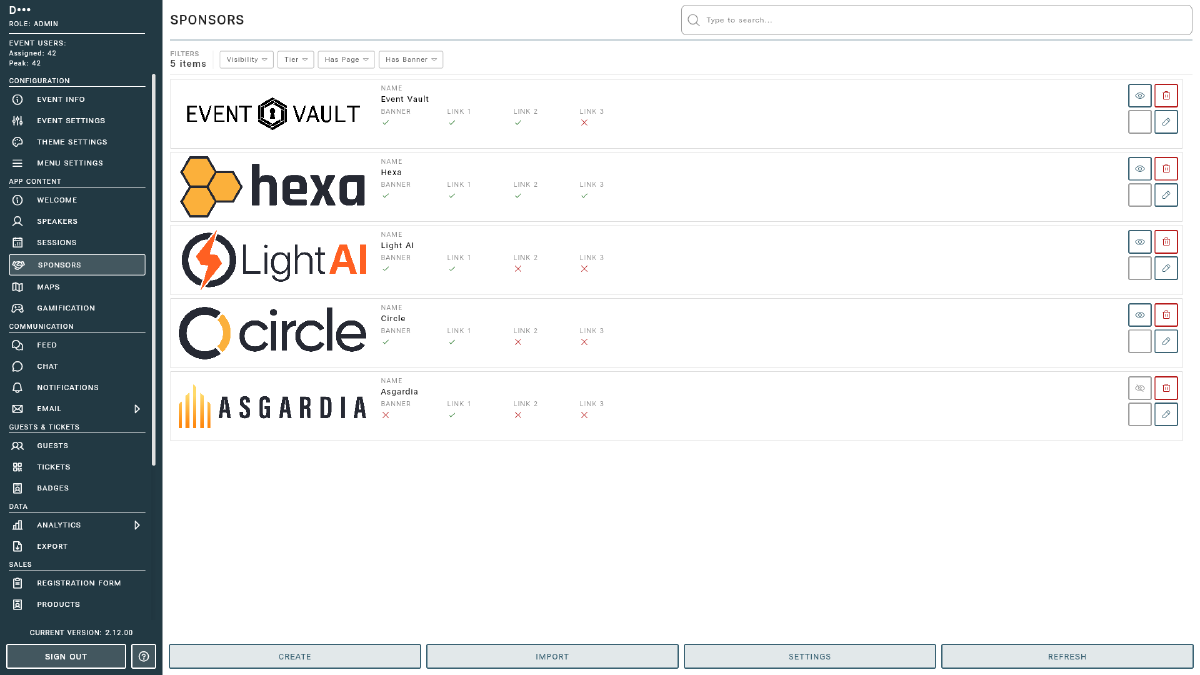Open the Welcome page section
The image size is (1200, 675).
(x=77, y=200)
